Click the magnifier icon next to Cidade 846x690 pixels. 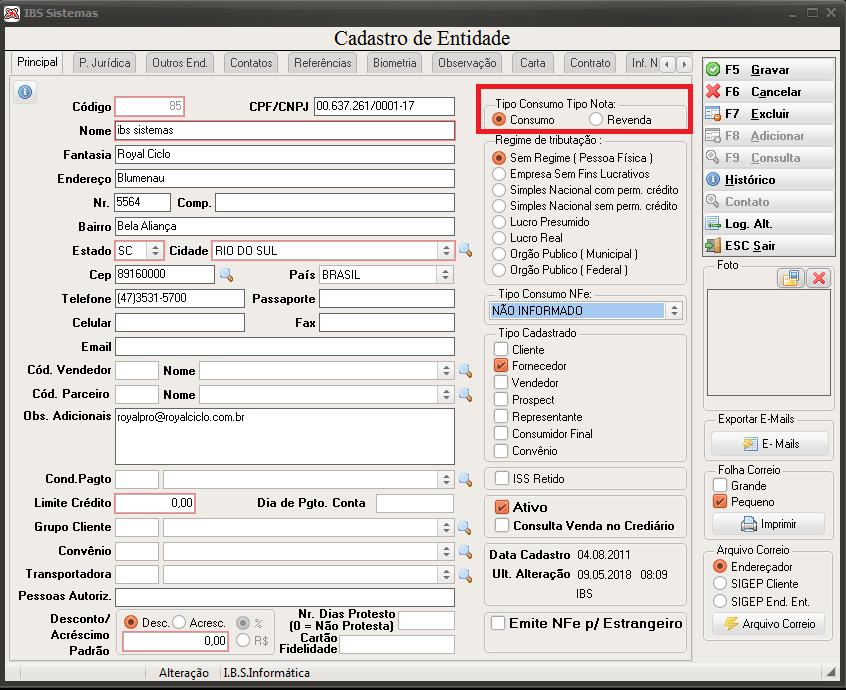465,250
